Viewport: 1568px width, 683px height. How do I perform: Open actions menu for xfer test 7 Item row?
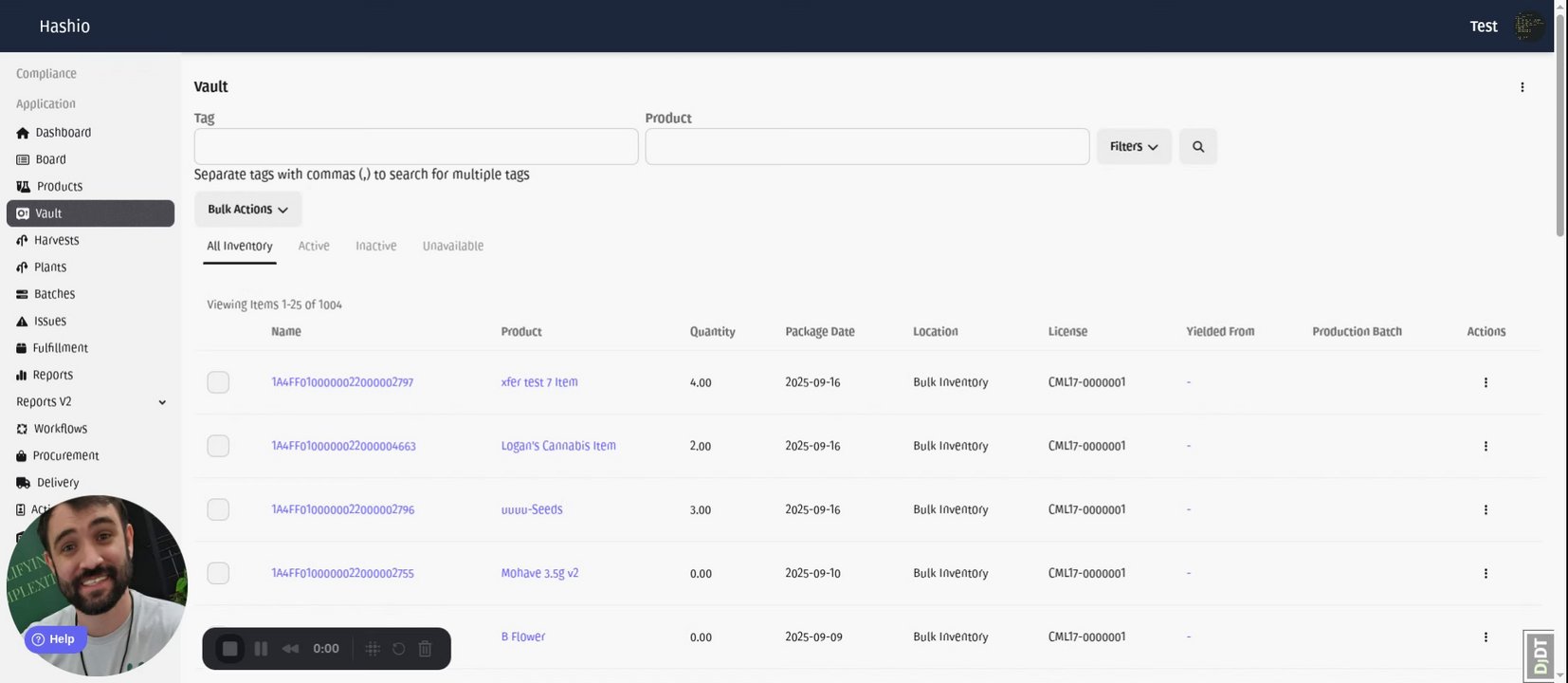[x=1486, y=382]
